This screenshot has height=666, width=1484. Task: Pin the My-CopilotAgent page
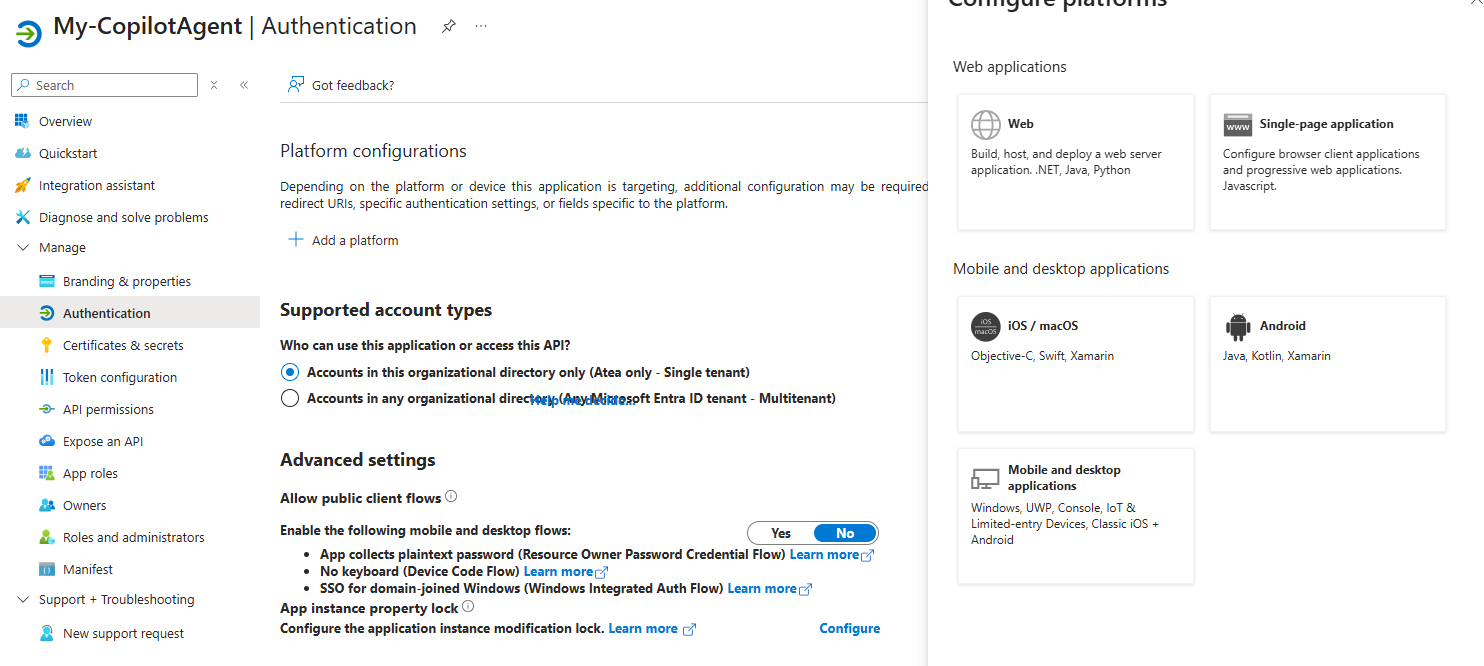pyautogui.click(x=449, y=27)
